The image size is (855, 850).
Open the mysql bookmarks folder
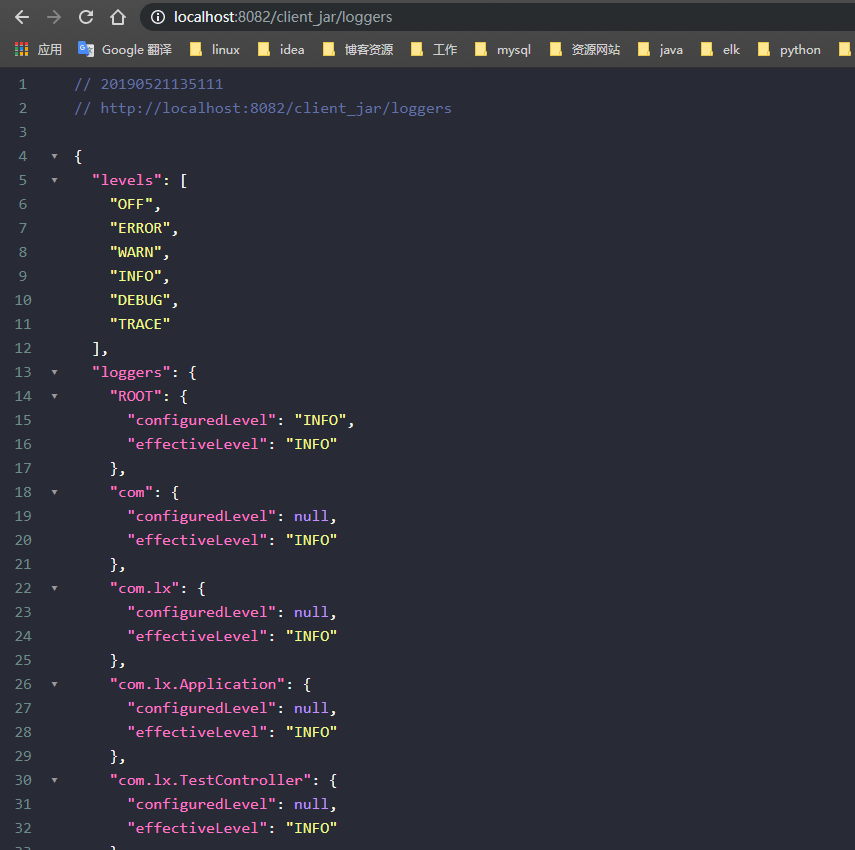(503, 50)
